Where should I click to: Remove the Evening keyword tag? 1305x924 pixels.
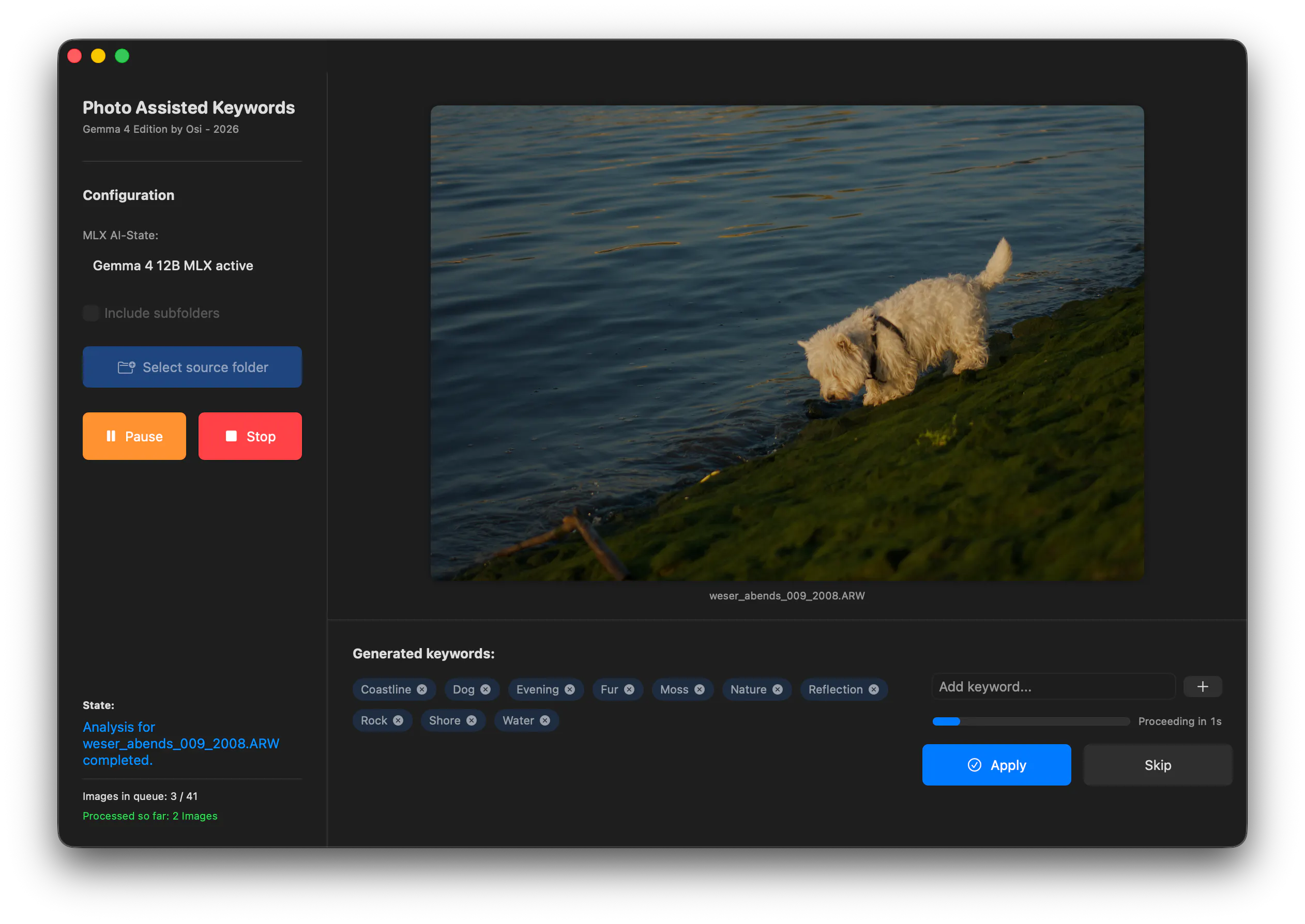[570, 689]
